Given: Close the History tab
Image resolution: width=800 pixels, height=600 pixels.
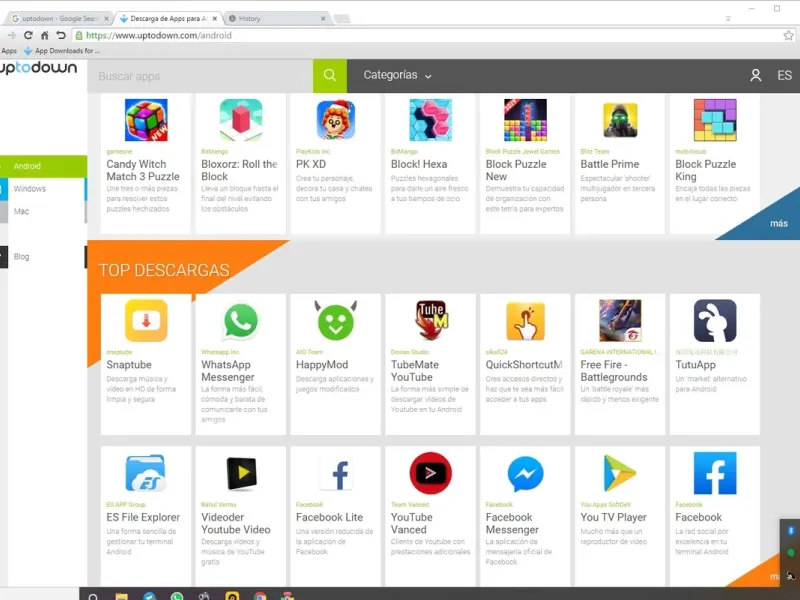Looking at the screenshot, I should coord(323,18).
